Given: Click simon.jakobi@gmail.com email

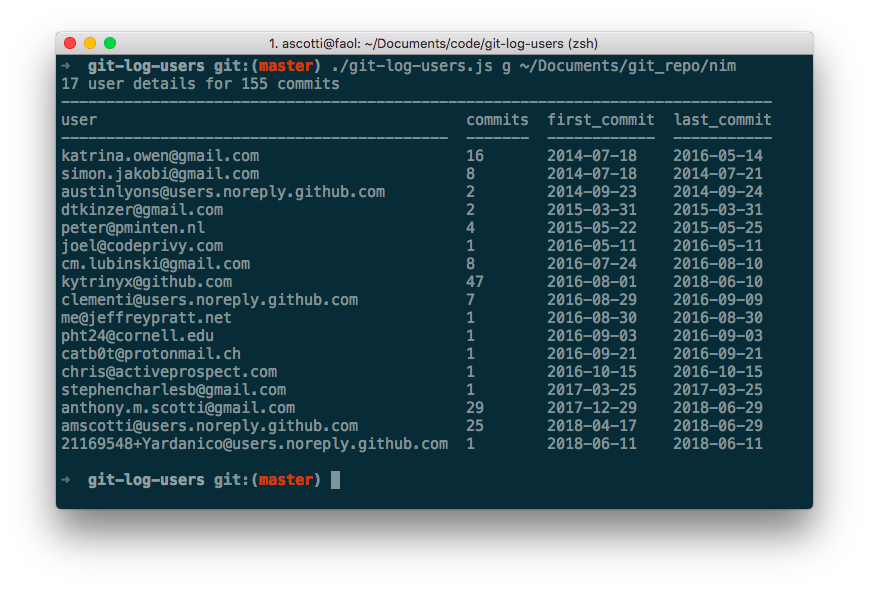Looking at the screenshot, I should point(160,174).
